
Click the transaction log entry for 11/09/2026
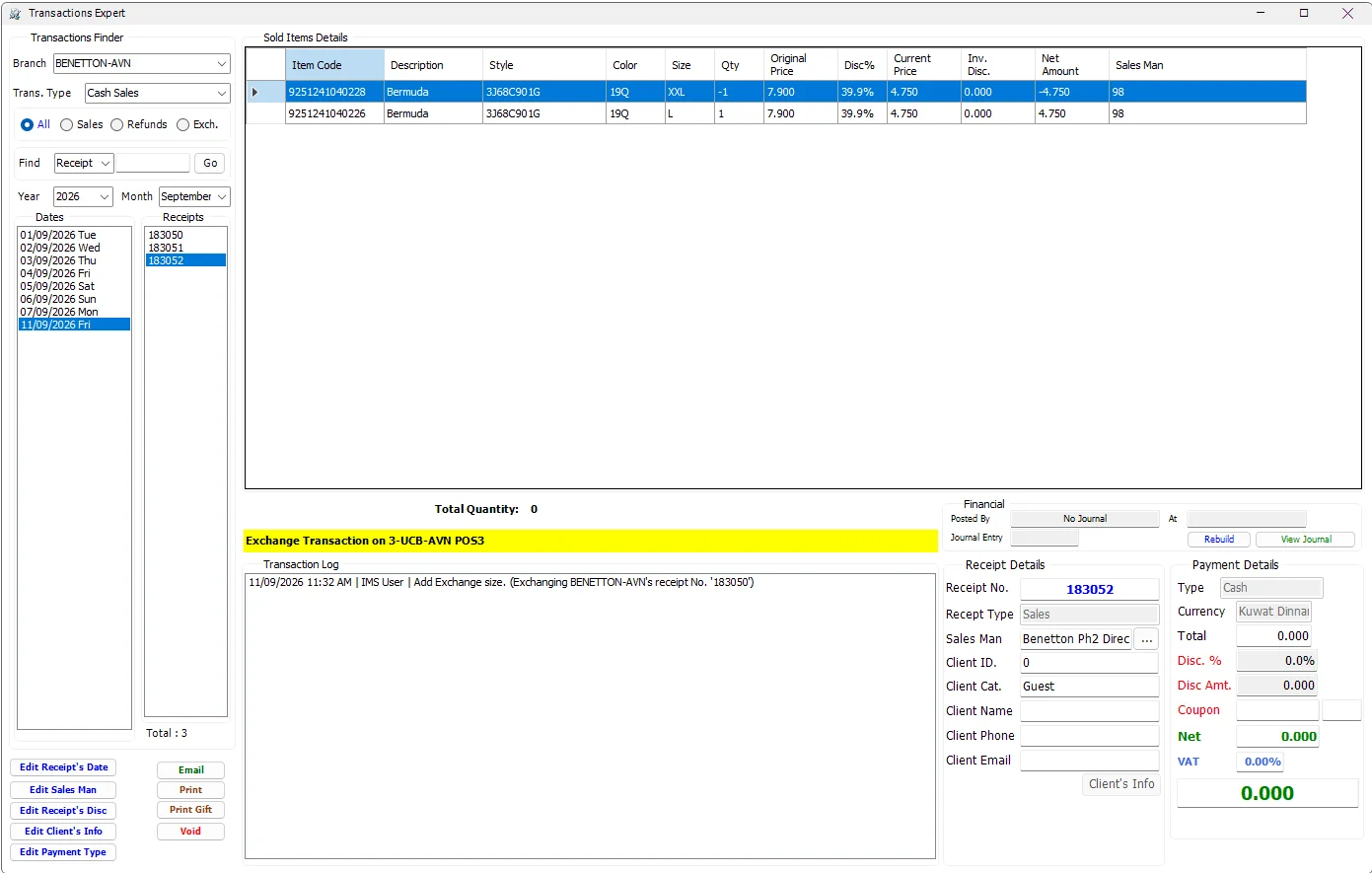[501, 583]
